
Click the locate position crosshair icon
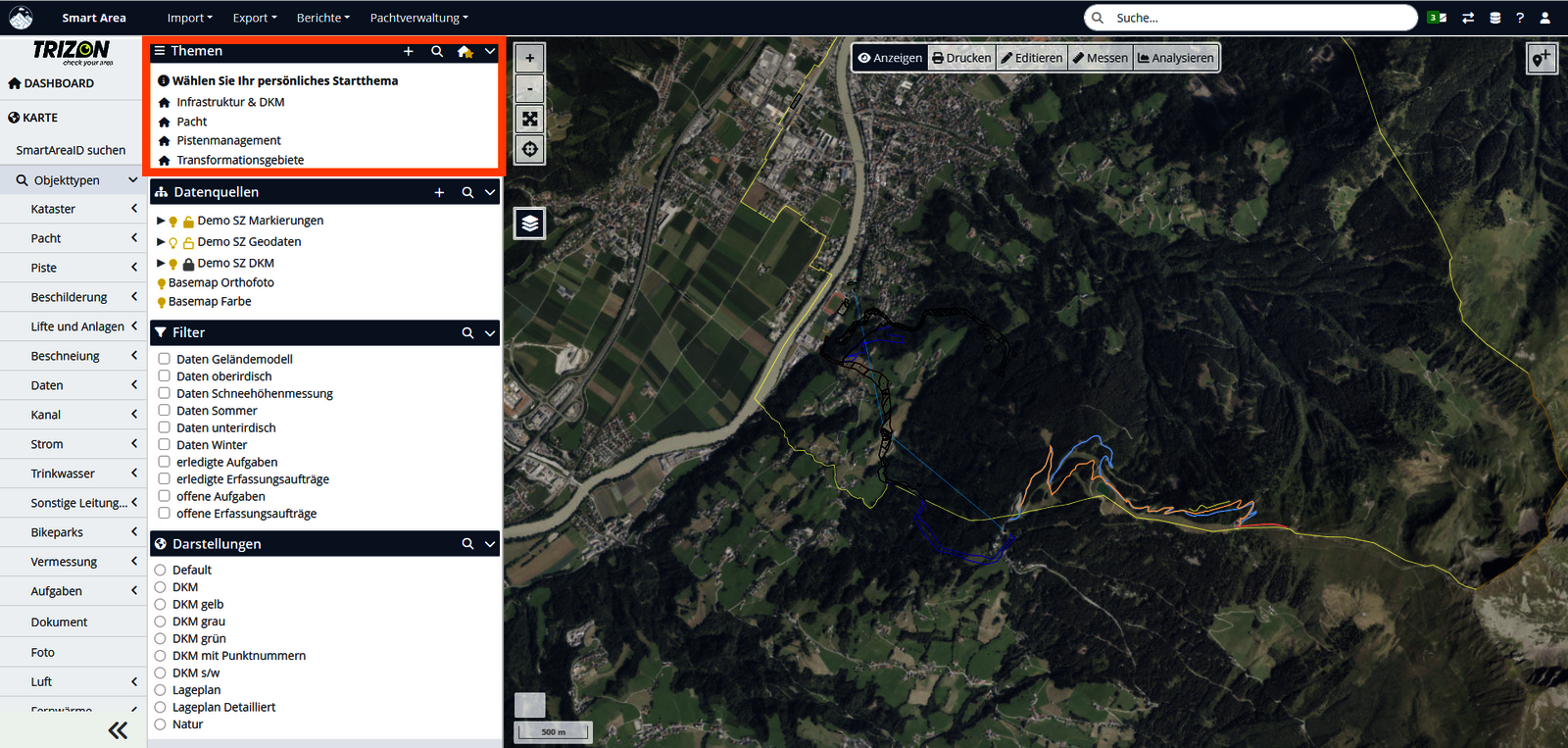(x=529, y=149)
